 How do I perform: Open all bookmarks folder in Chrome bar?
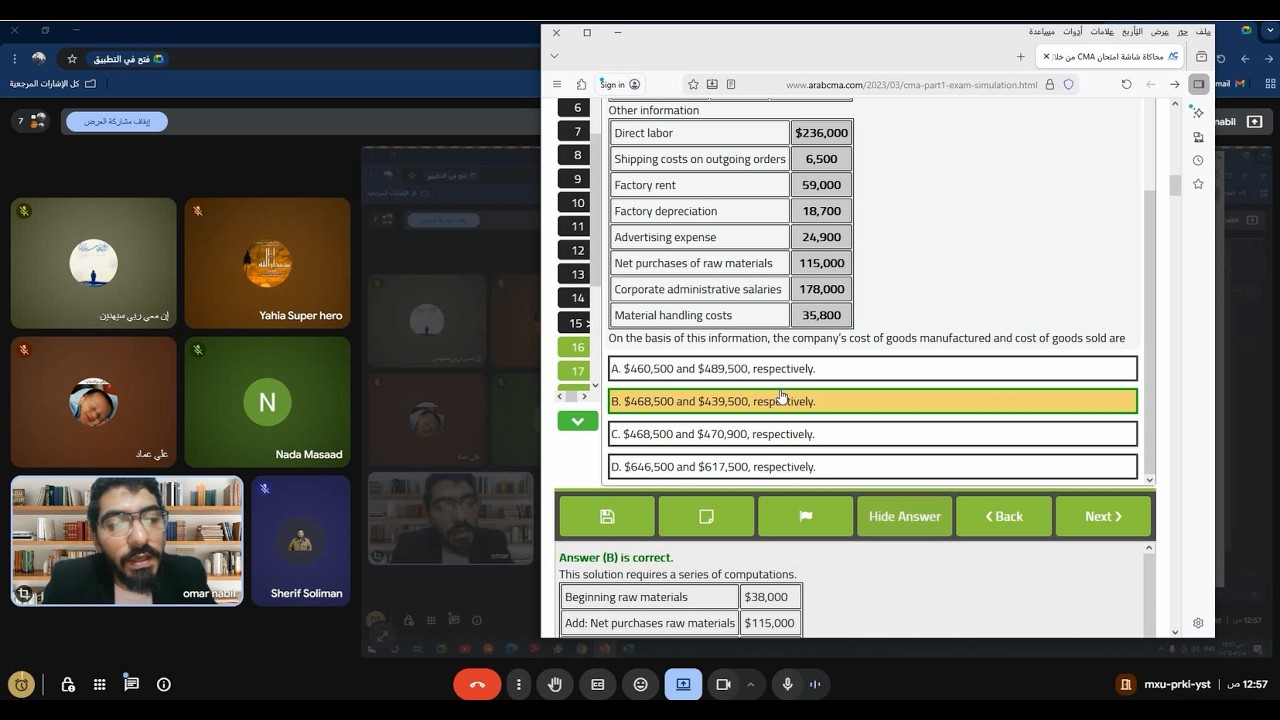53,84
